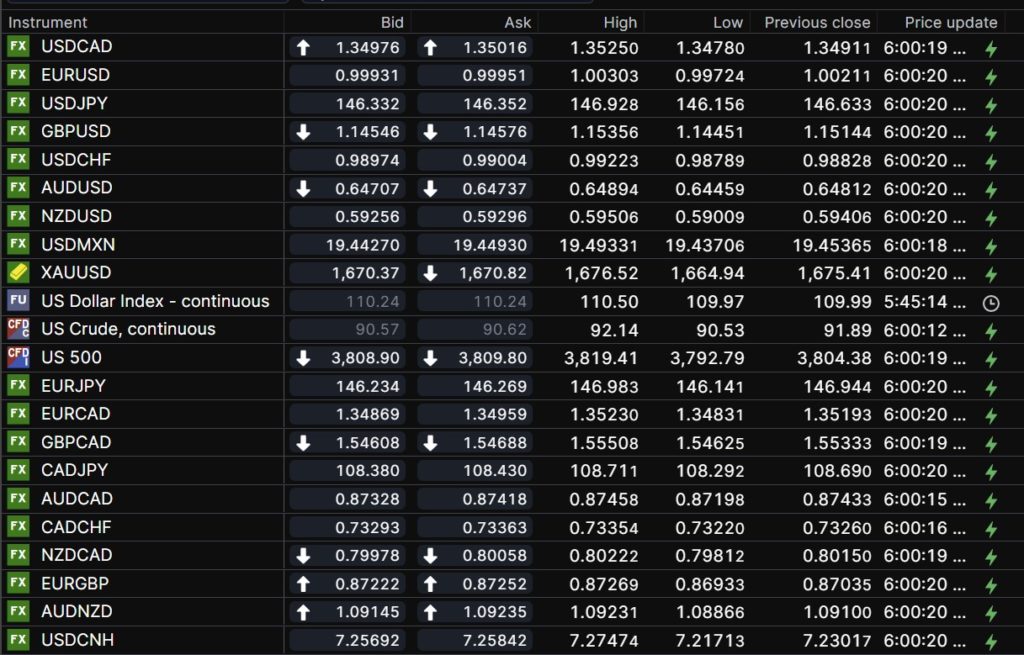Click the green lightning icon in EURUSD row
The image size is (1024, 655).
pyautogui.click(x=991, y=76)
